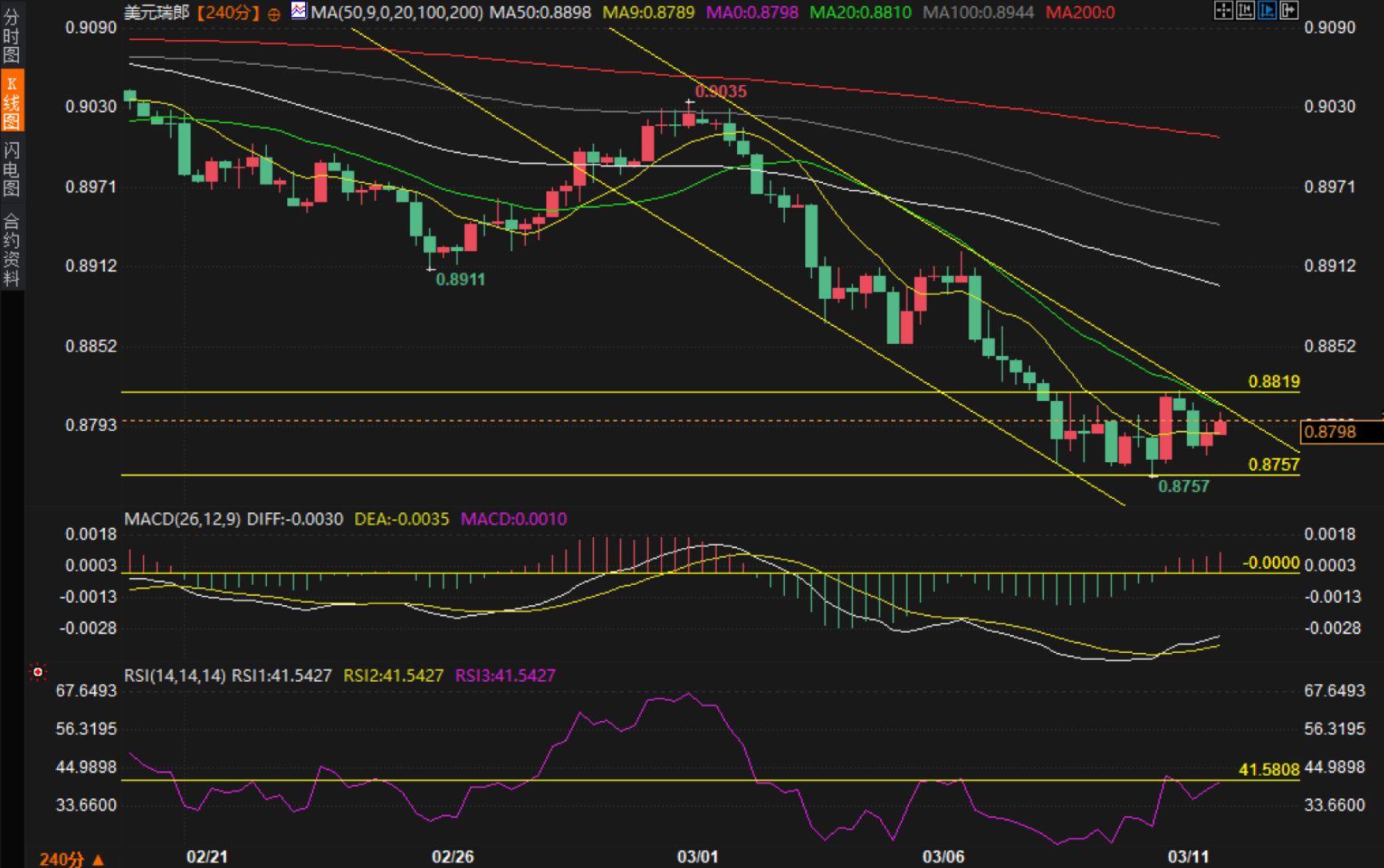Click the 0.8911 low price marker

[x=460, y=280]
